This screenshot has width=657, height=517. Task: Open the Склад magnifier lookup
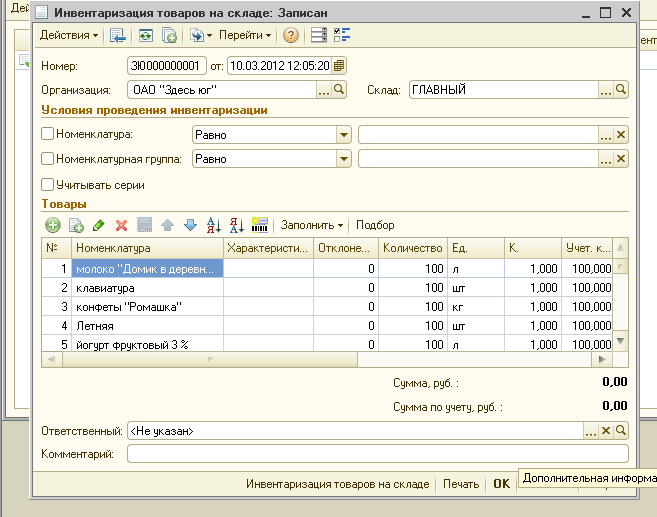pyautogui.click(x=621, y=90)
